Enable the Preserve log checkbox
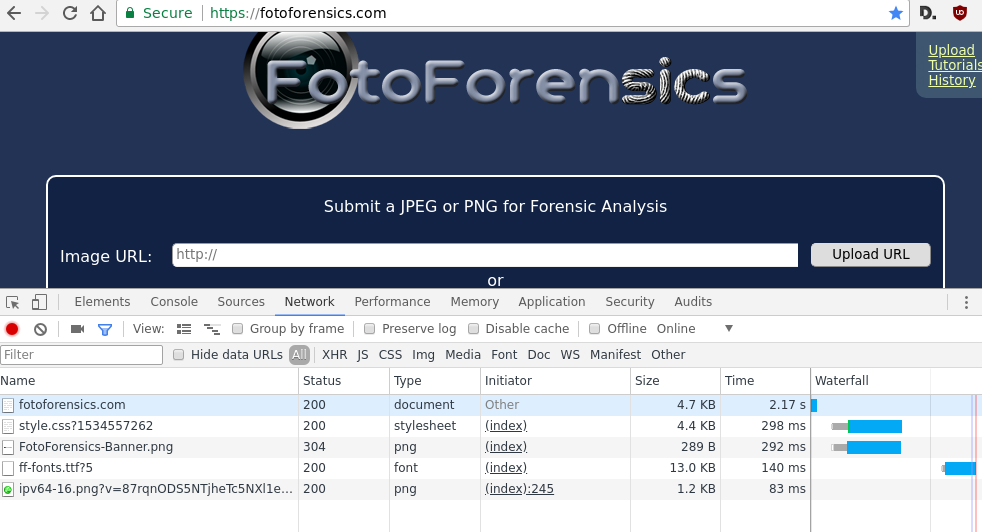This screenshot has height=532, width=982. click(x=370, y=329)
